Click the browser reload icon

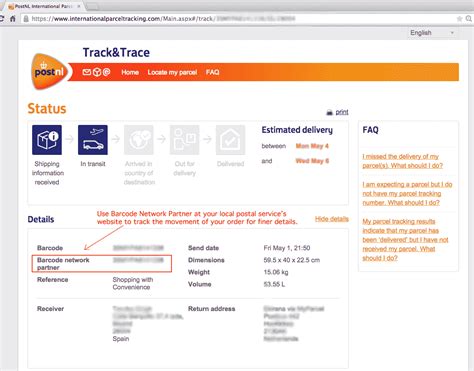(2, 19)
